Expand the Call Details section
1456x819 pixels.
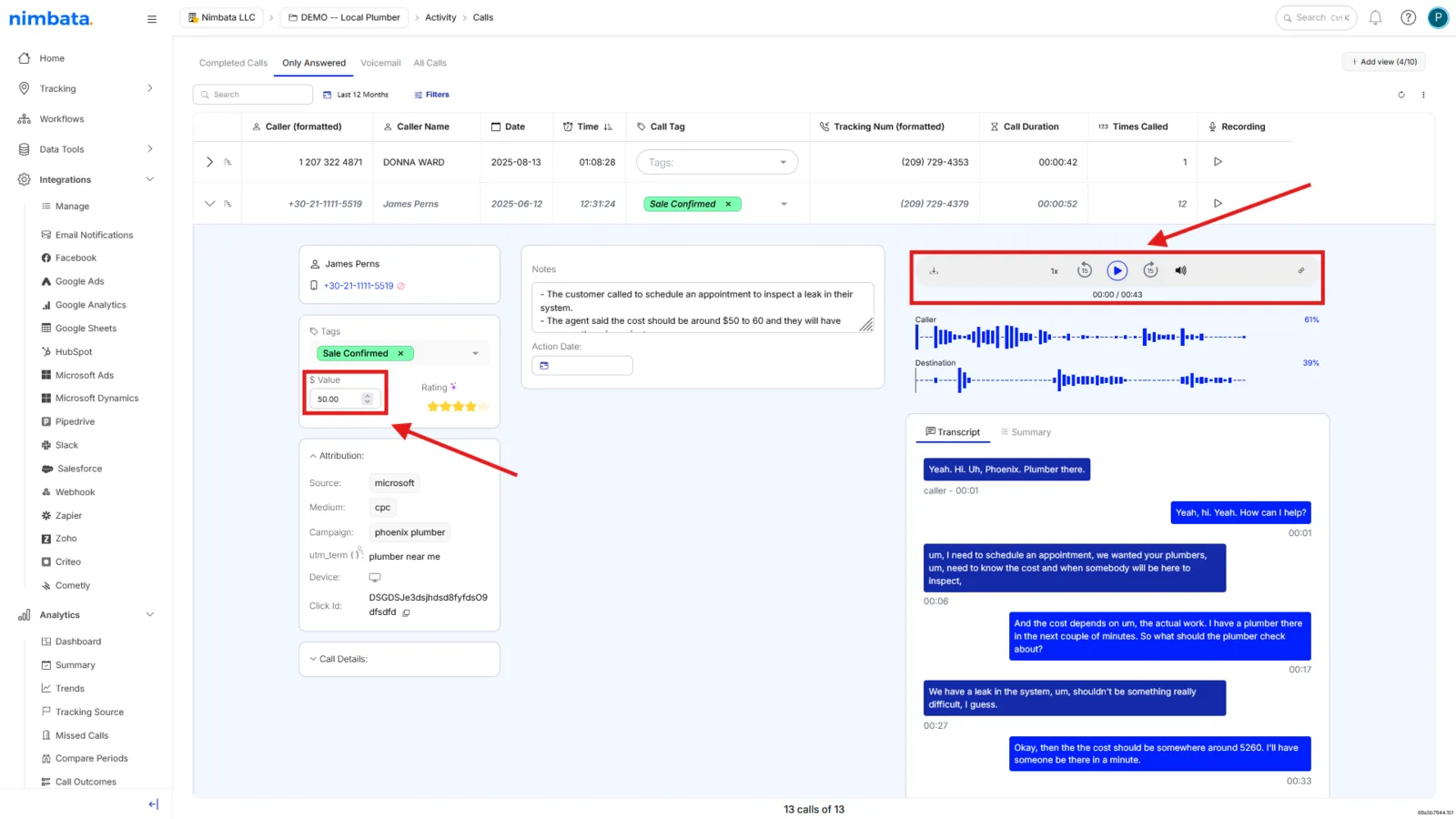click(x=339, y=659)
